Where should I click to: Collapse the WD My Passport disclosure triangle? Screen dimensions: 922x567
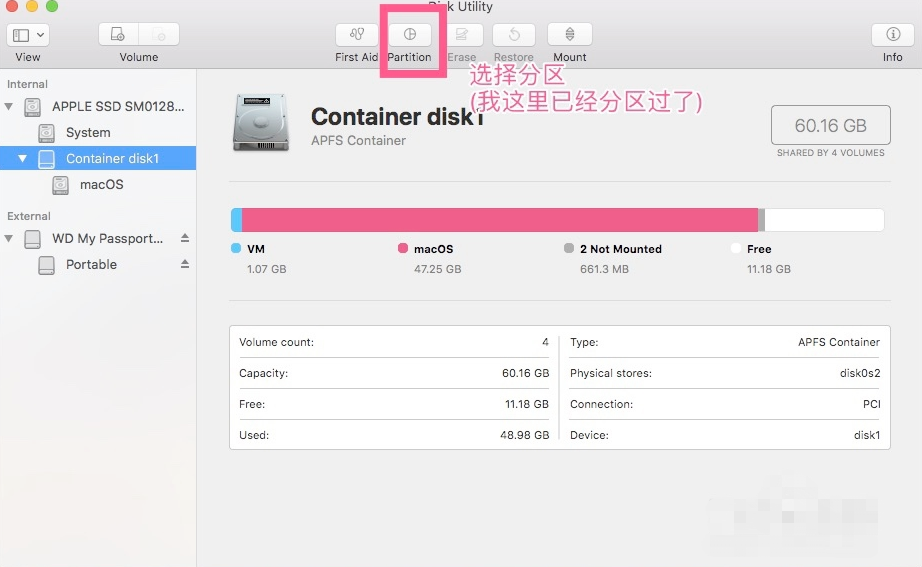[x=10, y=239]
